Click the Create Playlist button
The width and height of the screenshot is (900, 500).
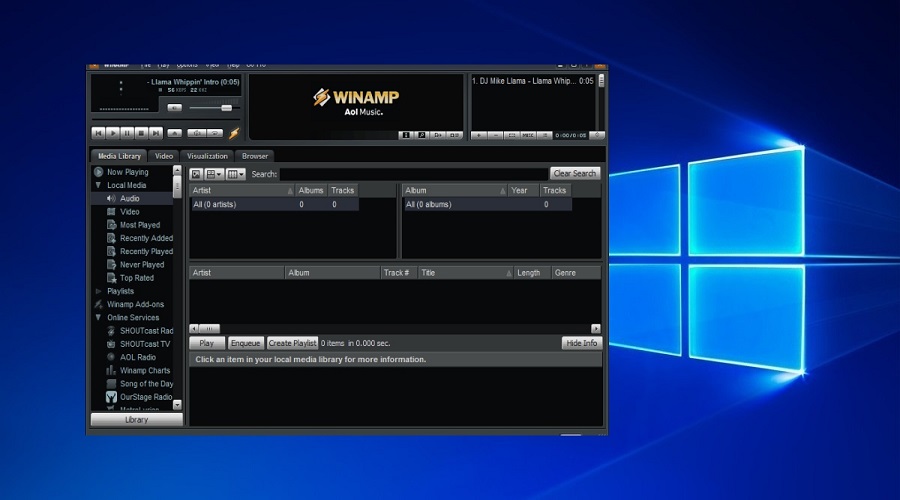click(x=292, y=343)
